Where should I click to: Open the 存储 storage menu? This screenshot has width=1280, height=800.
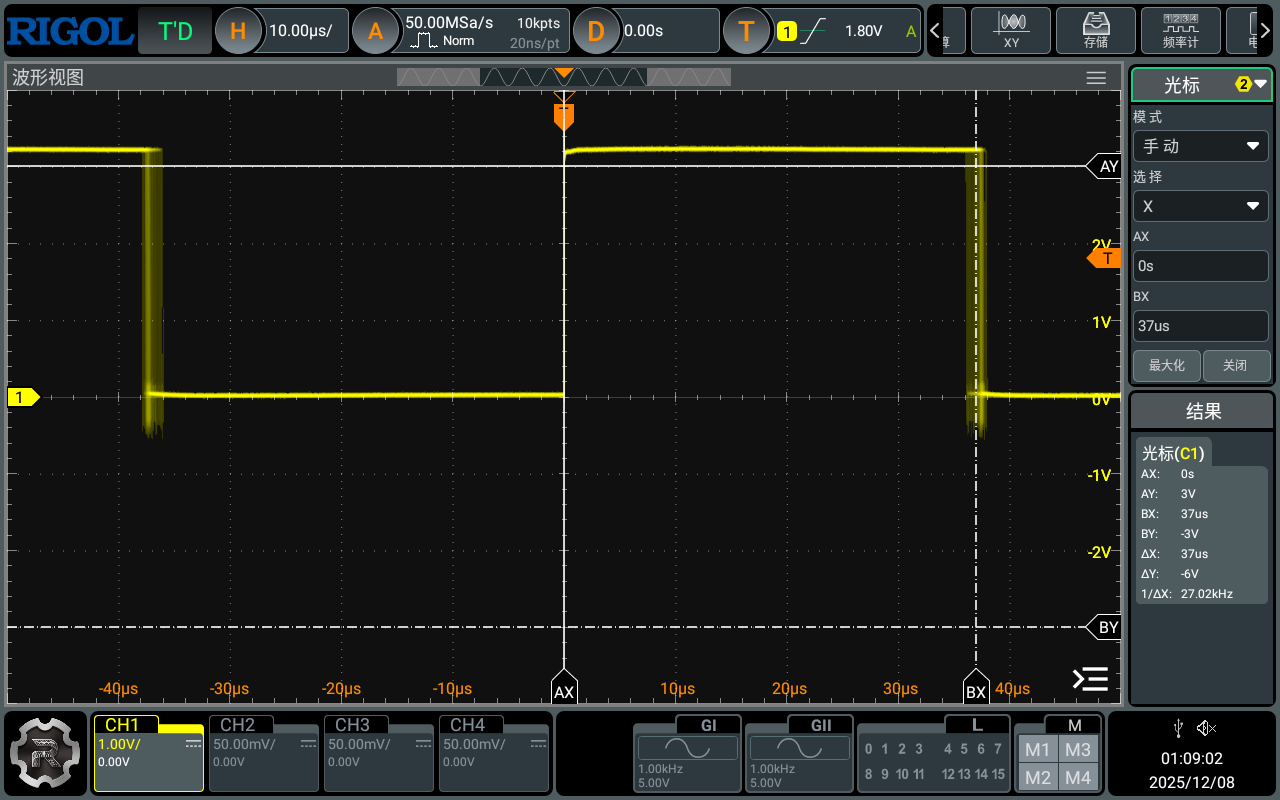tap(1096, 30)
